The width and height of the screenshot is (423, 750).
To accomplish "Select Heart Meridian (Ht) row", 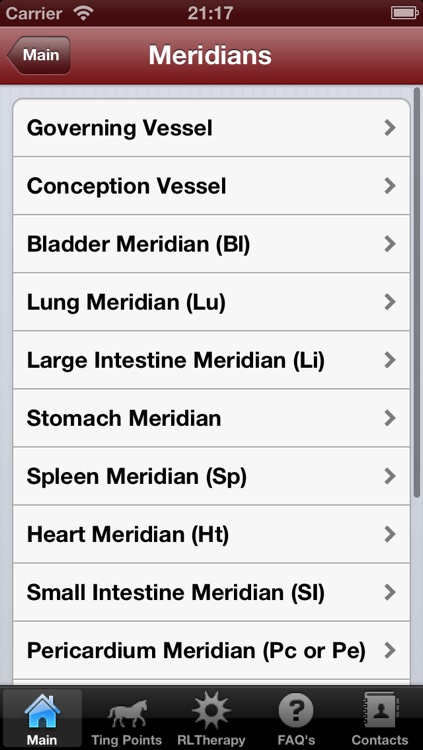I will click(212, 534).
